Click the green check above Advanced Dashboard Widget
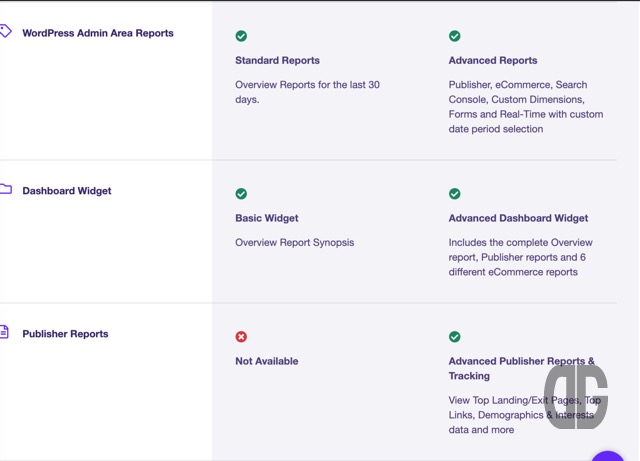Viewport: 640px width, 461px height. click(455, 194)
